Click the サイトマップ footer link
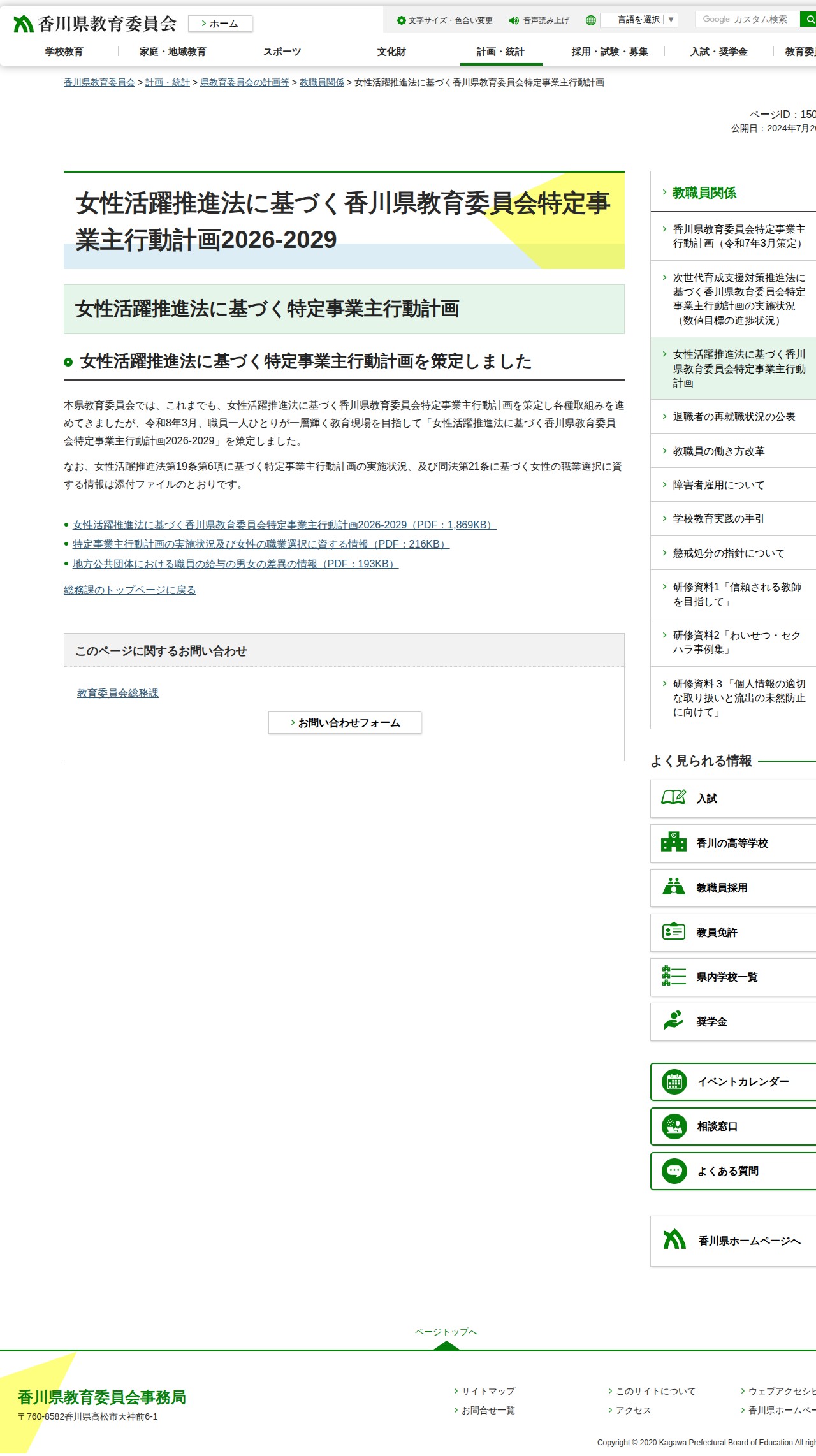 [x=488, y=1391]
